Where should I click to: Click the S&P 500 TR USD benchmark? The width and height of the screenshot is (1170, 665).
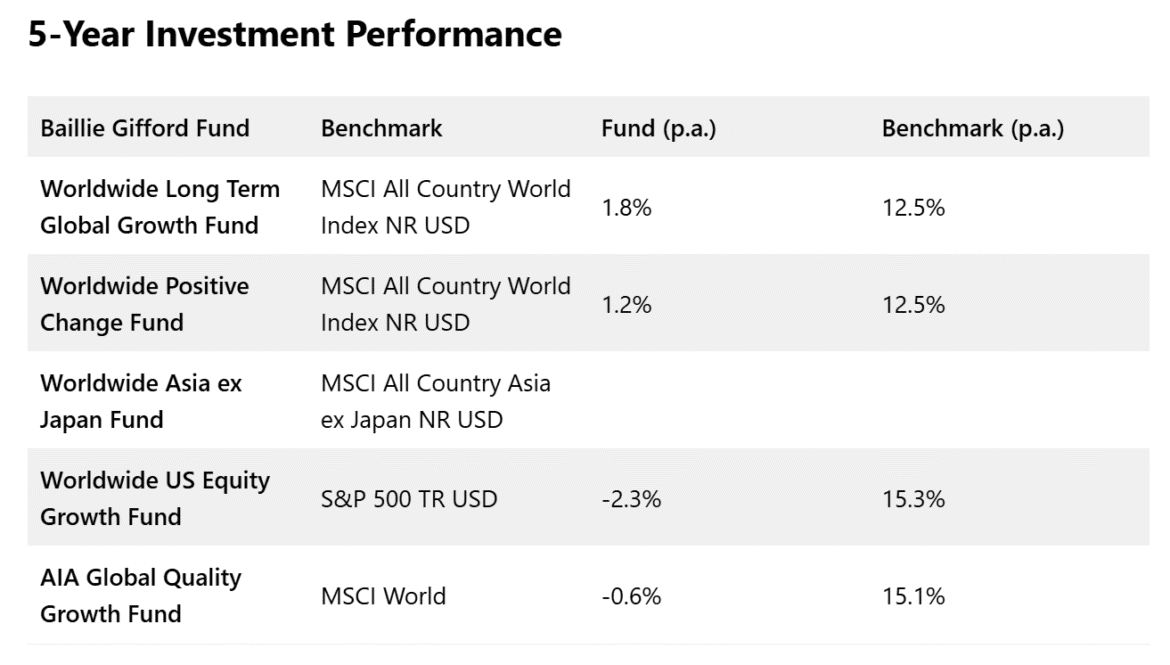coord(408,498)
